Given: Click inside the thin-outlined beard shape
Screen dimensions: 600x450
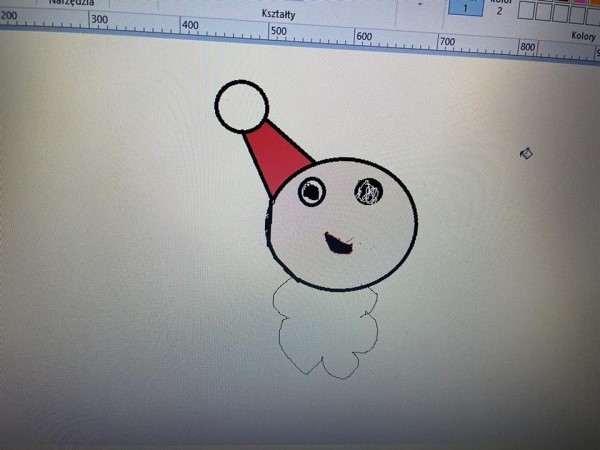Looking at the screenshot, I should click(326, 329).
